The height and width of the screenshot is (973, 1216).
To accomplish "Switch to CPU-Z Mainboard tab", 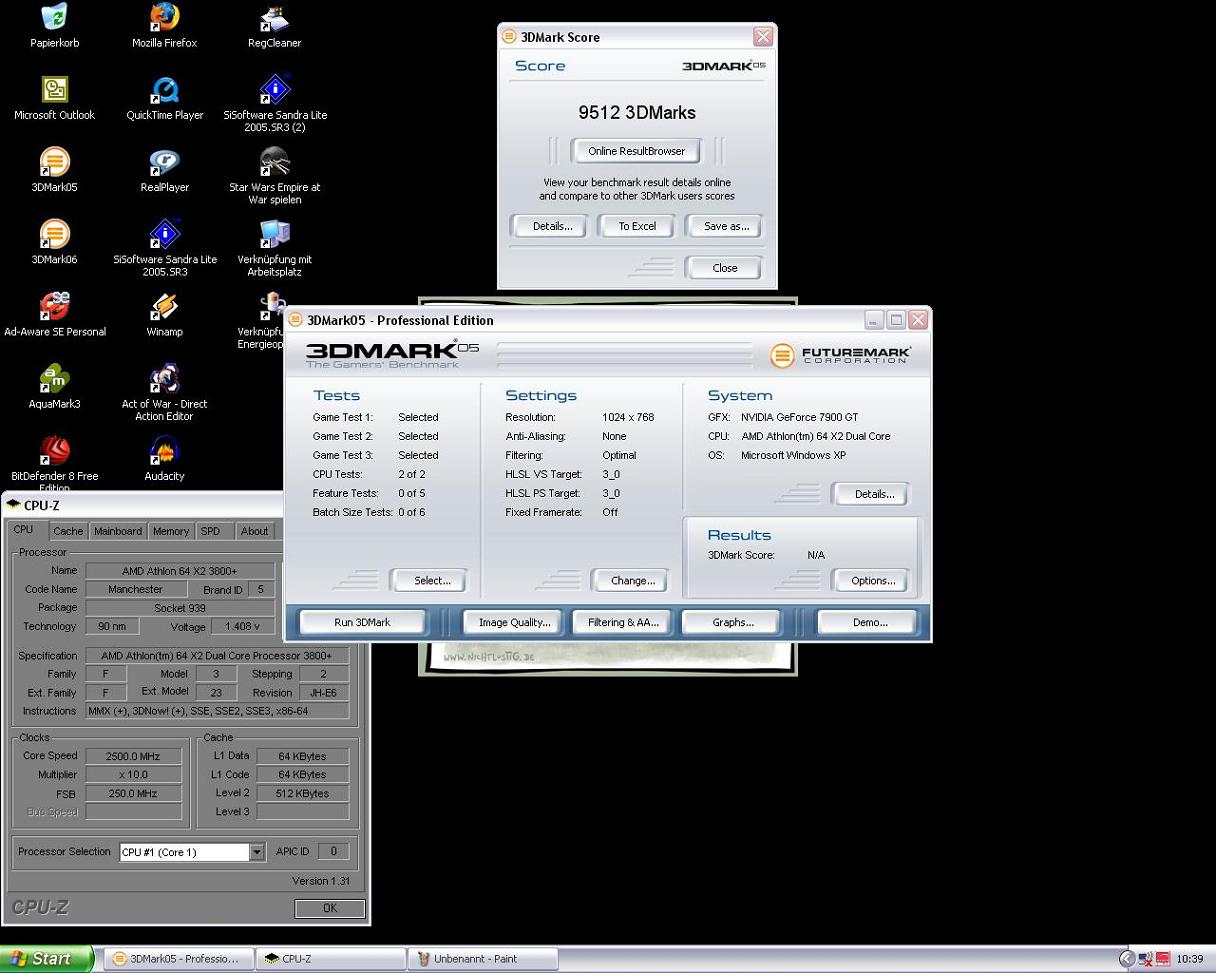I will coord(117,531).
